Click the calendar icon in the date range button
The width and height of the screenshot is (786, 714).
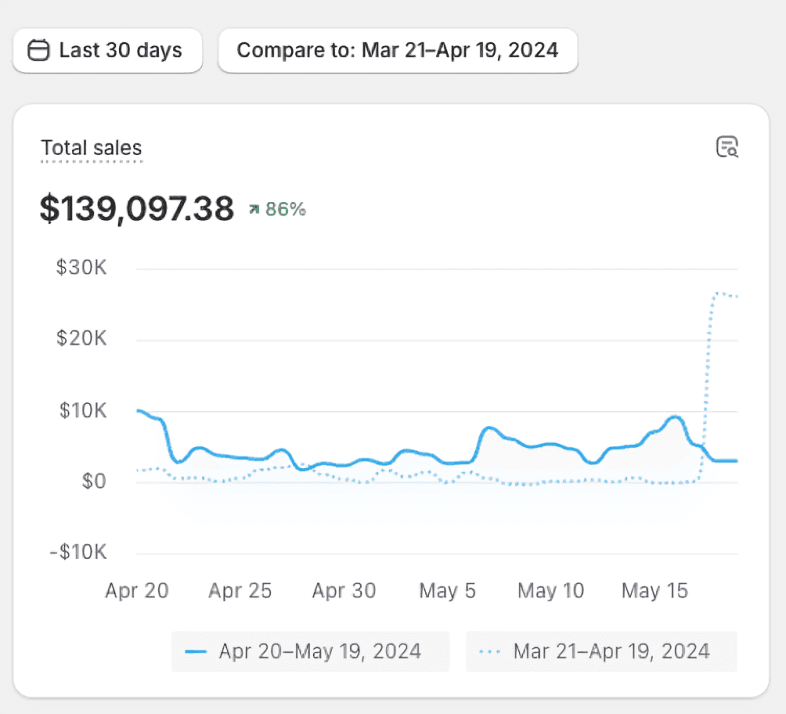click(x=38, y=50)
